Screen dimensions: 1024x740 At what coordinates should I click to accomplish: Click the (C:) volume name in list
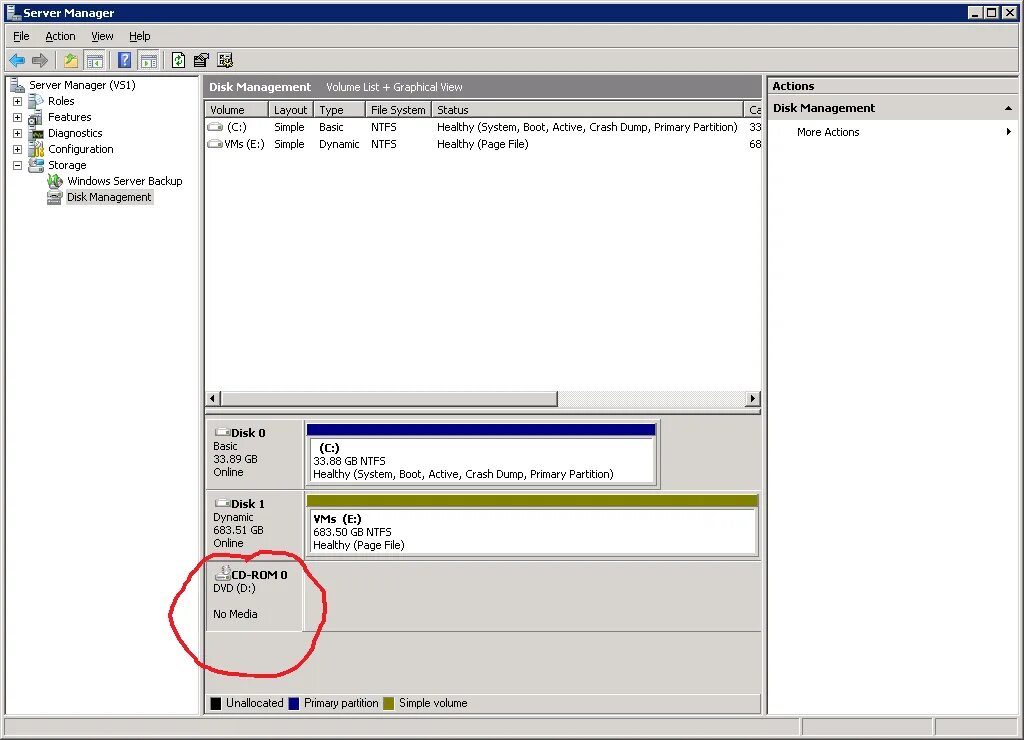click(x=236, y=127)
